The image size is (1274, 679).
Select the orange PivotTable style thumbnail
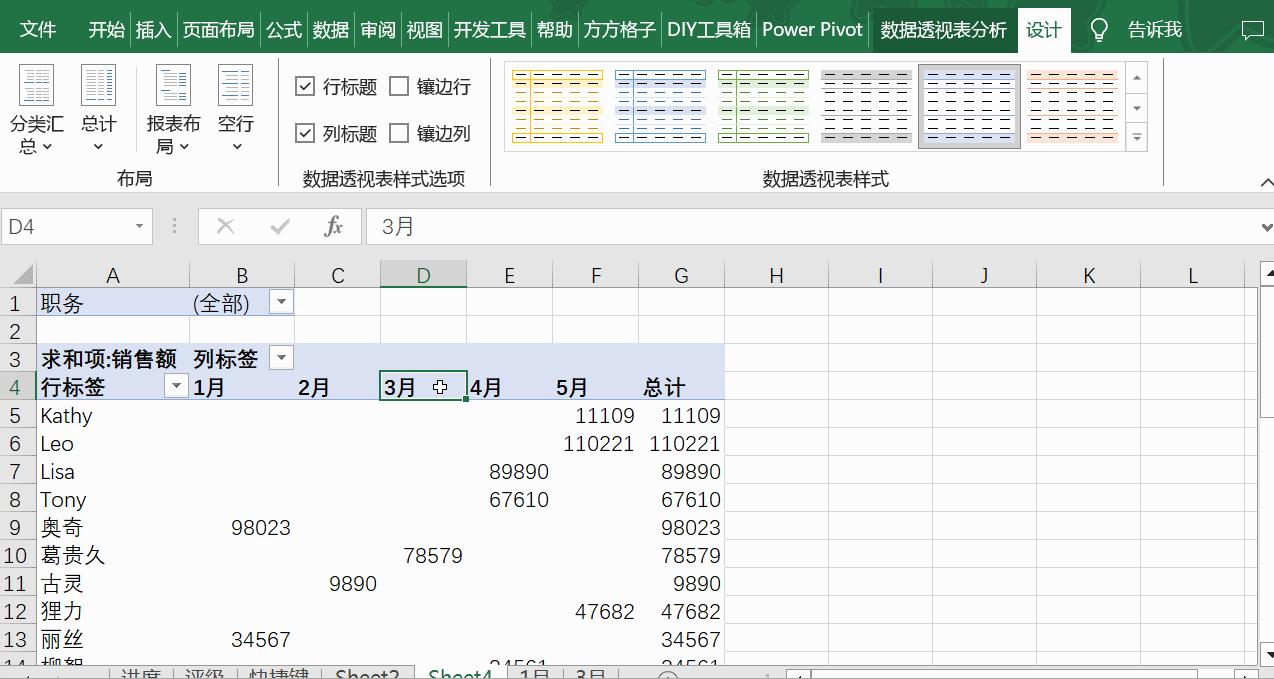[1072, 105]
